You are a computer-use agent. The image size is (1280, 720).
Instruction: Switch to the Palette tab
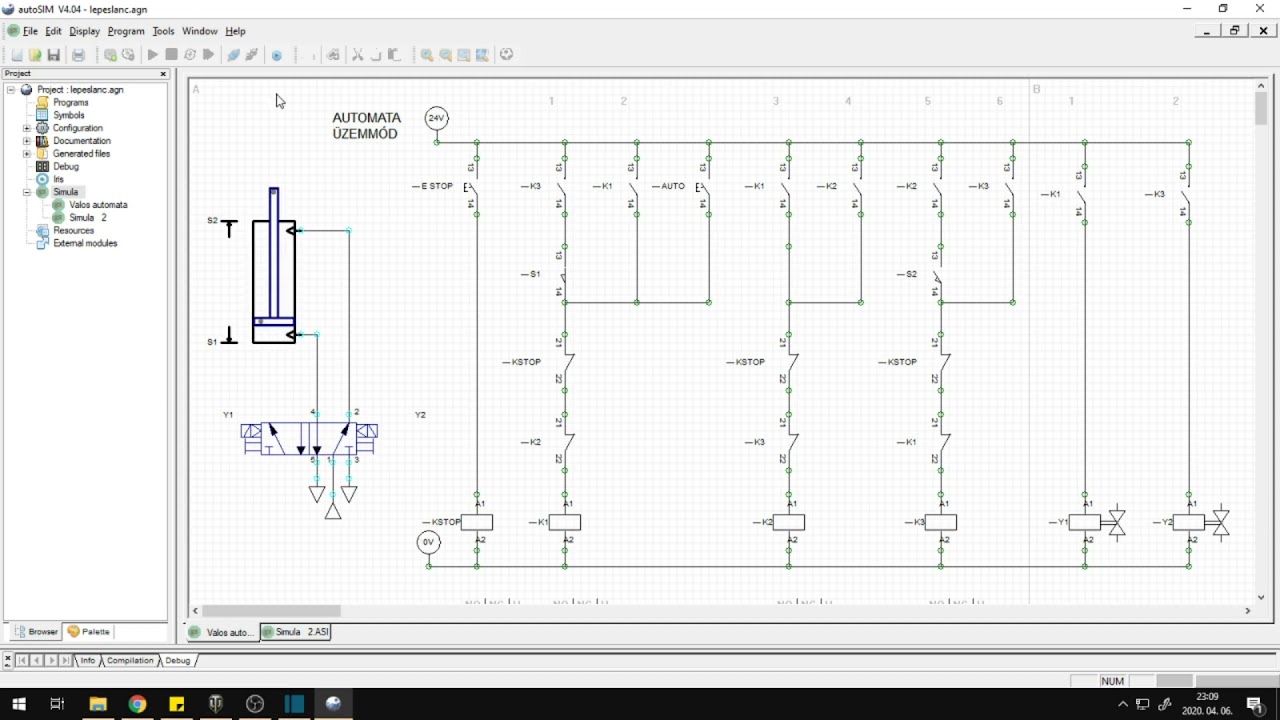88,632
